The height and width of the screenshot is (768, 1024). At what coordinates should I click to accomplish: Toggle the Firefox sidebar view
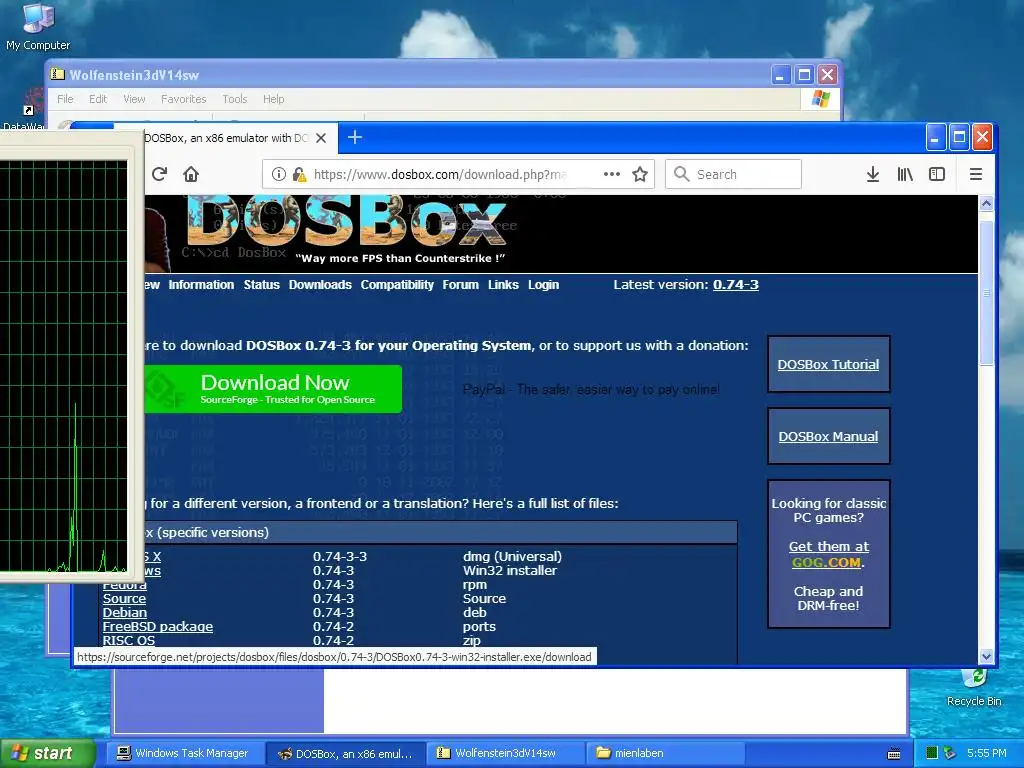[x=936, y=174]
